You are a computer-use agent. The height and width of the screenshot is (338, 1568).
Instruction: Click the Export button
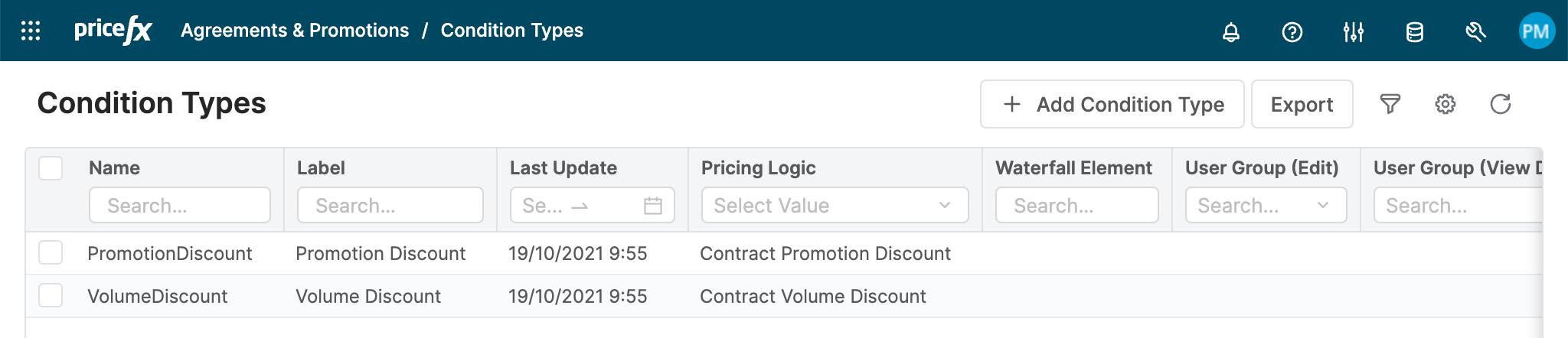(x=1302, y=104)
